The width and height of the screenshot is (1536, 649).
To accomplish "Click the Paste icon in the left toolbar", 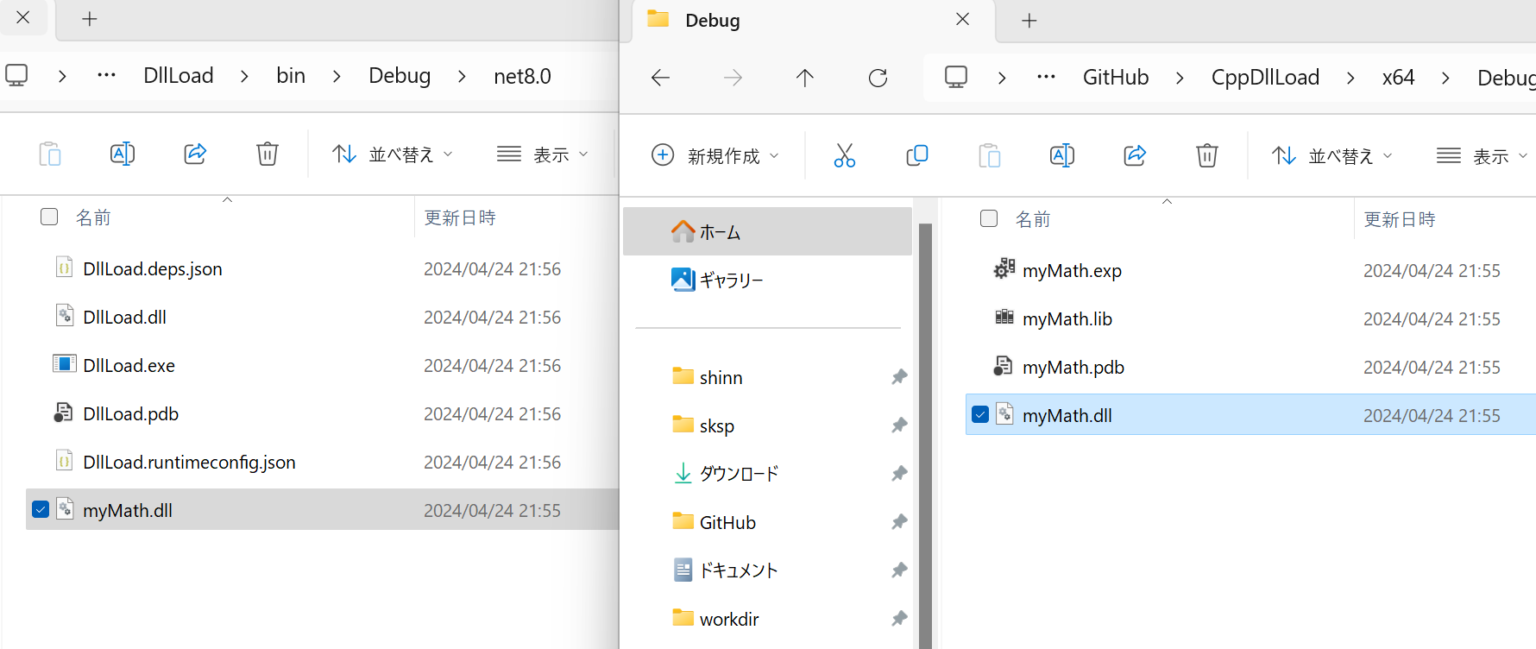I will (50, 153).
